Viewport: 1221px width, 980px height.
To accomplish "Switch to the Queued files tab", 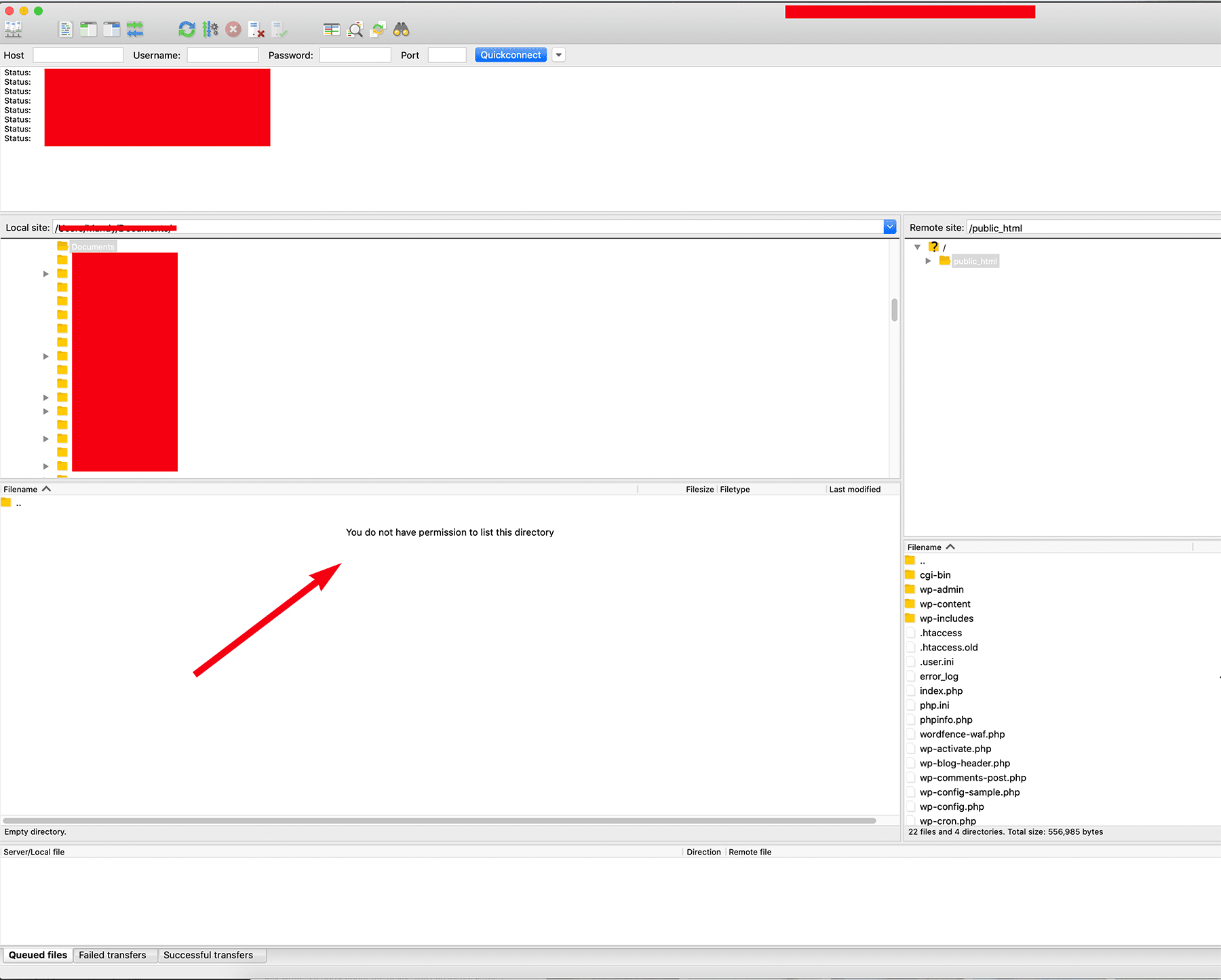I will [38, 955].
